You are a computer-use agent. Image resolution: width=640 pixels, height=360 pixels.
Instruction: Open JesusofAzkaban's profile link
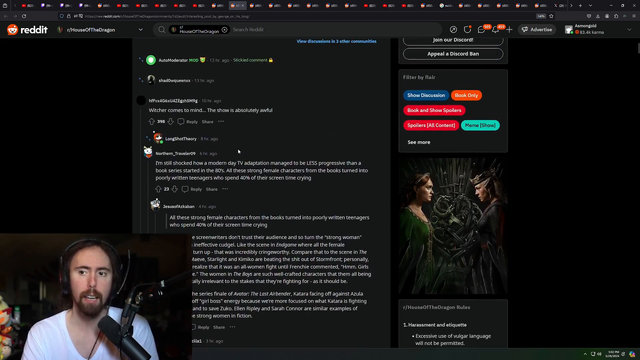click(x=178, y=207)
